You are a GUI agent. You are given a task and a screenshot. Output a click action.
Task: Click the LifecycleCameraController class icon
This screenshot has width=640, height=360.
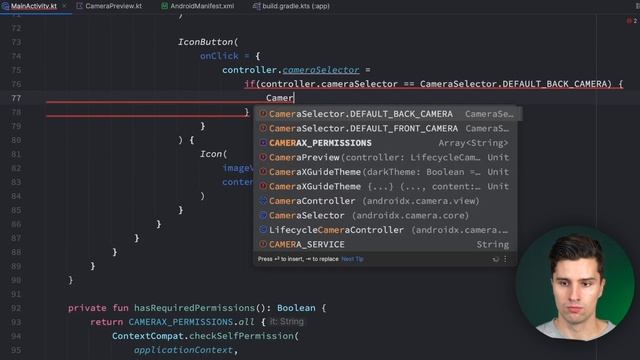click(263, 230)
